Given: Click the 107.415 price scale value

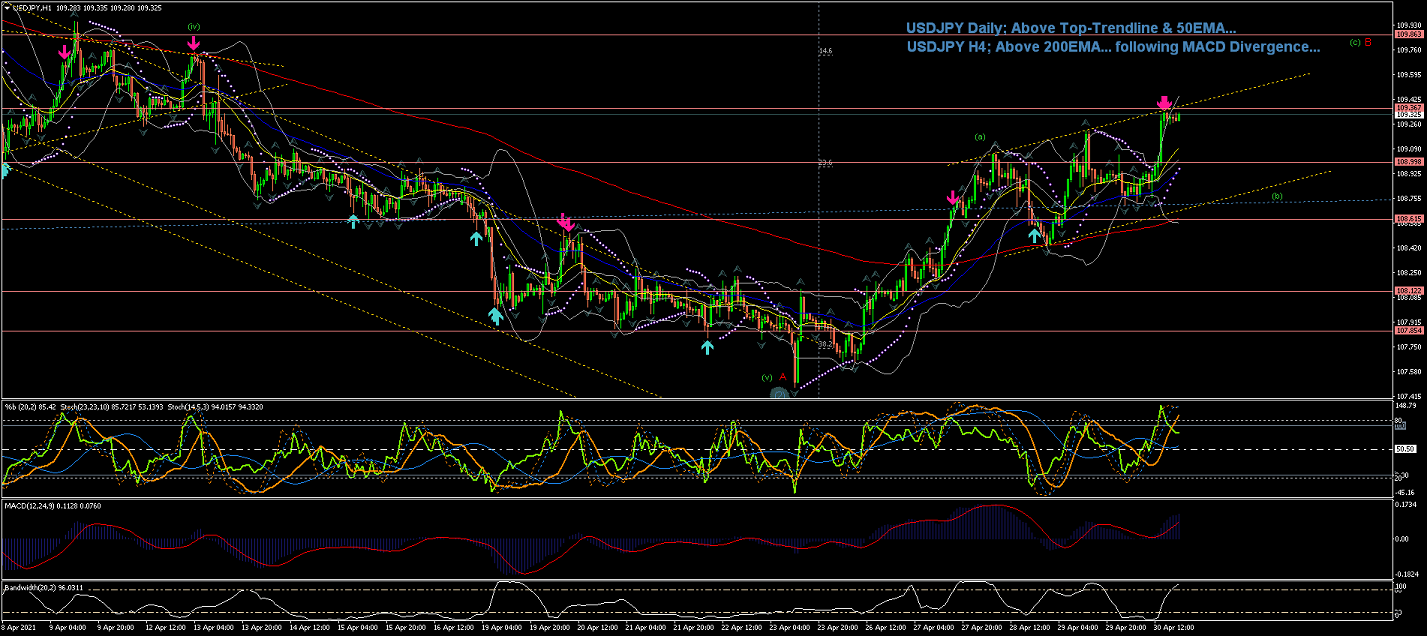Looking at the screenshot, I should [1409, 396].
